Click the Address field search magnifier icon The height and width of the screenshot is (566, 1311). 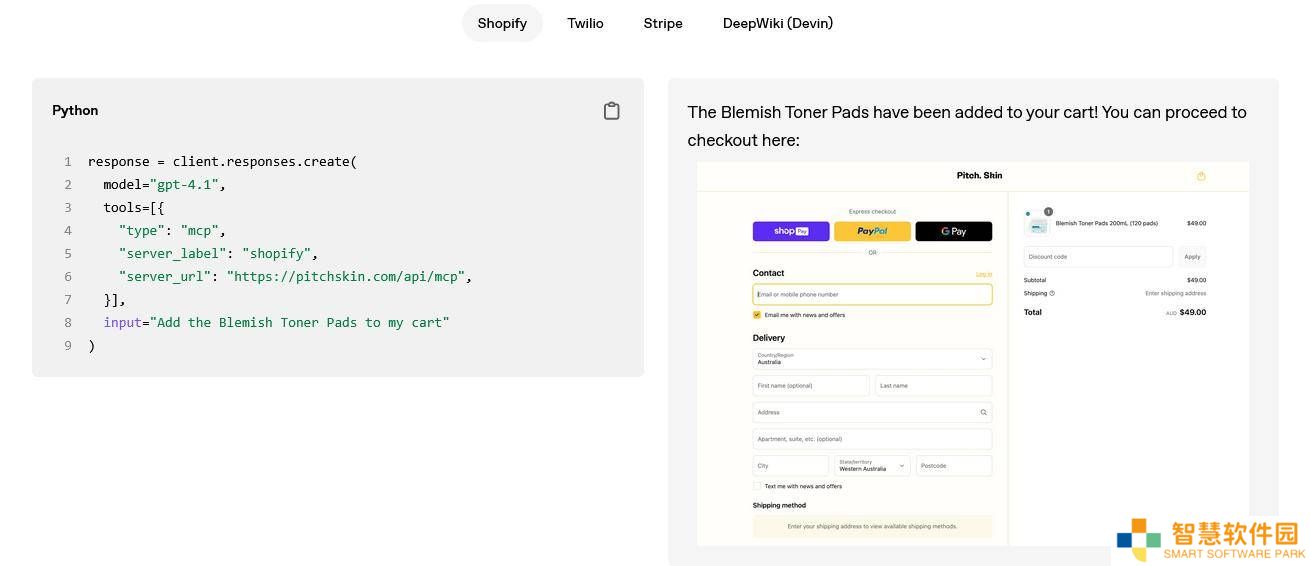(x=983, y=412)
